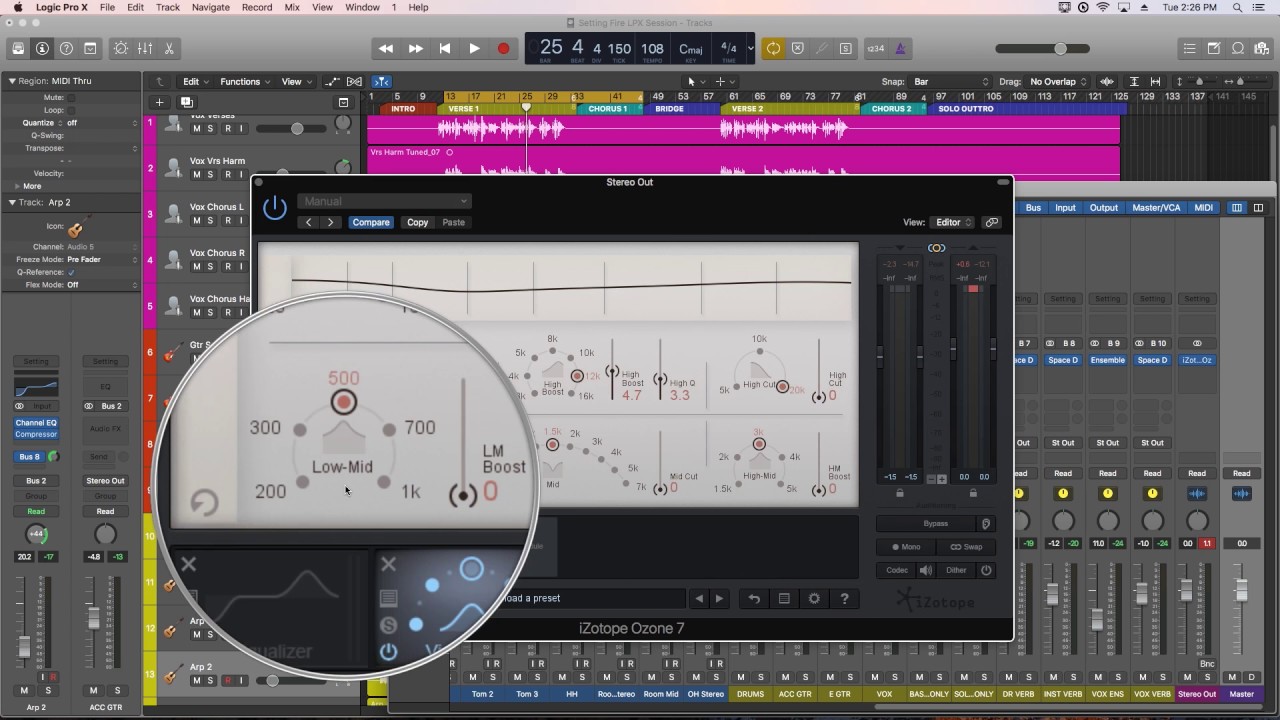Toggle the Mono button in Ozone
Screen dimensions: 1280x720
[x=905, y=547]
